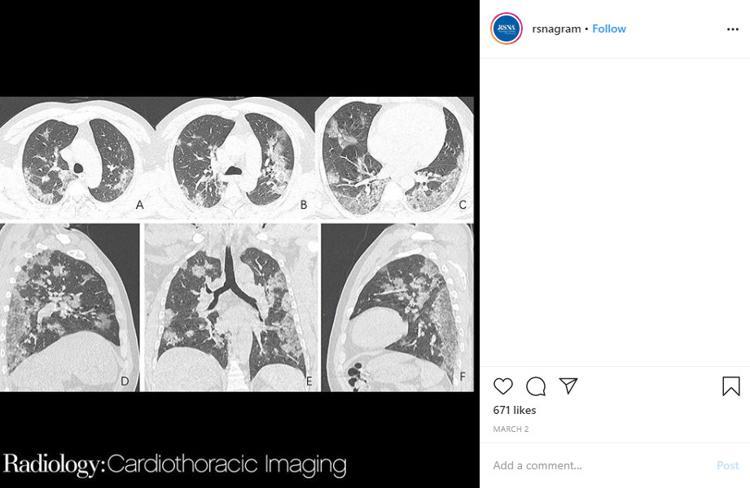Click the comment speech bubble icon
This screenshot has width=750, height=488.
(536, 386)
